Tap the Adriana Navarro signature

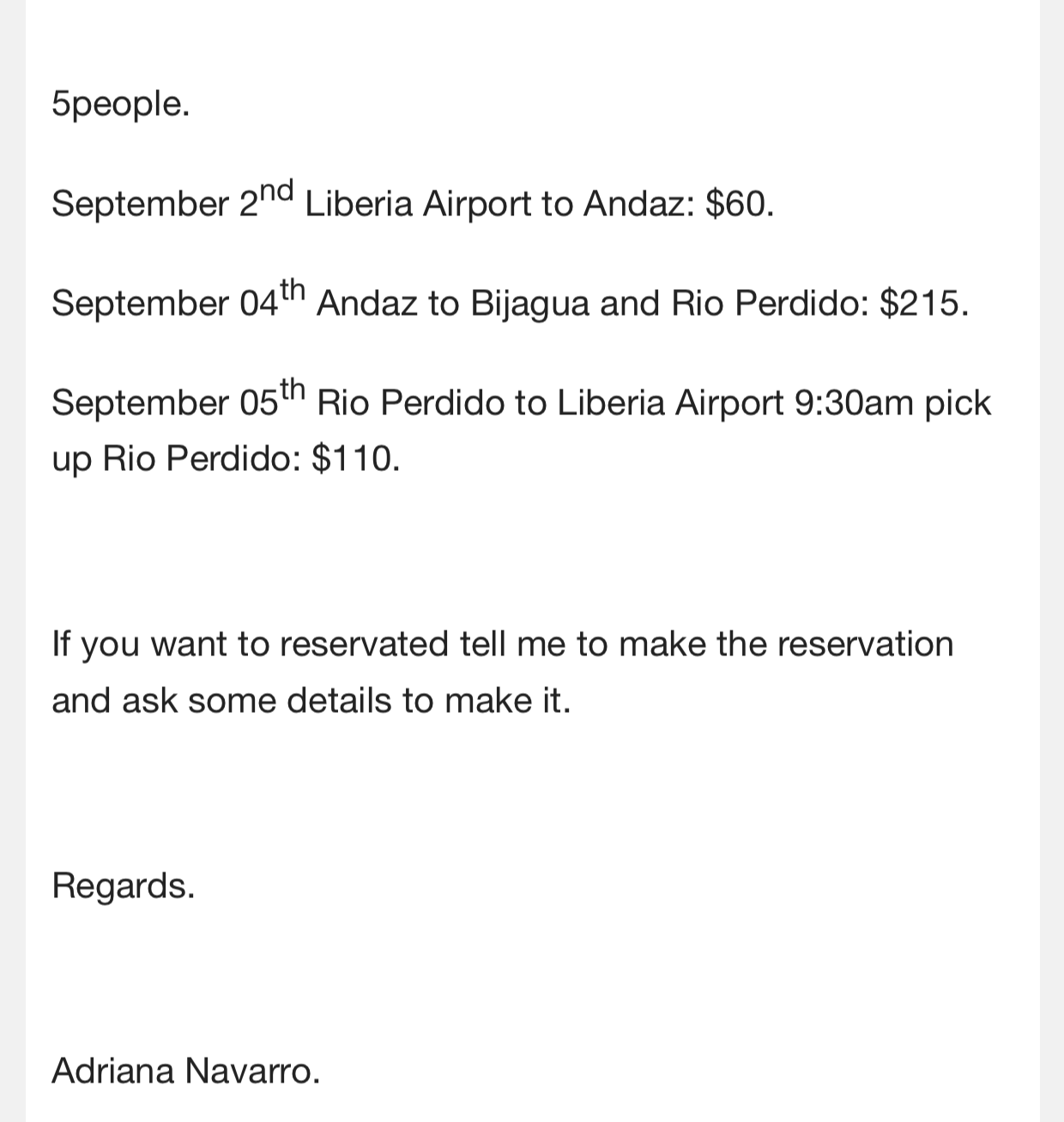[x=186, y=1071]
